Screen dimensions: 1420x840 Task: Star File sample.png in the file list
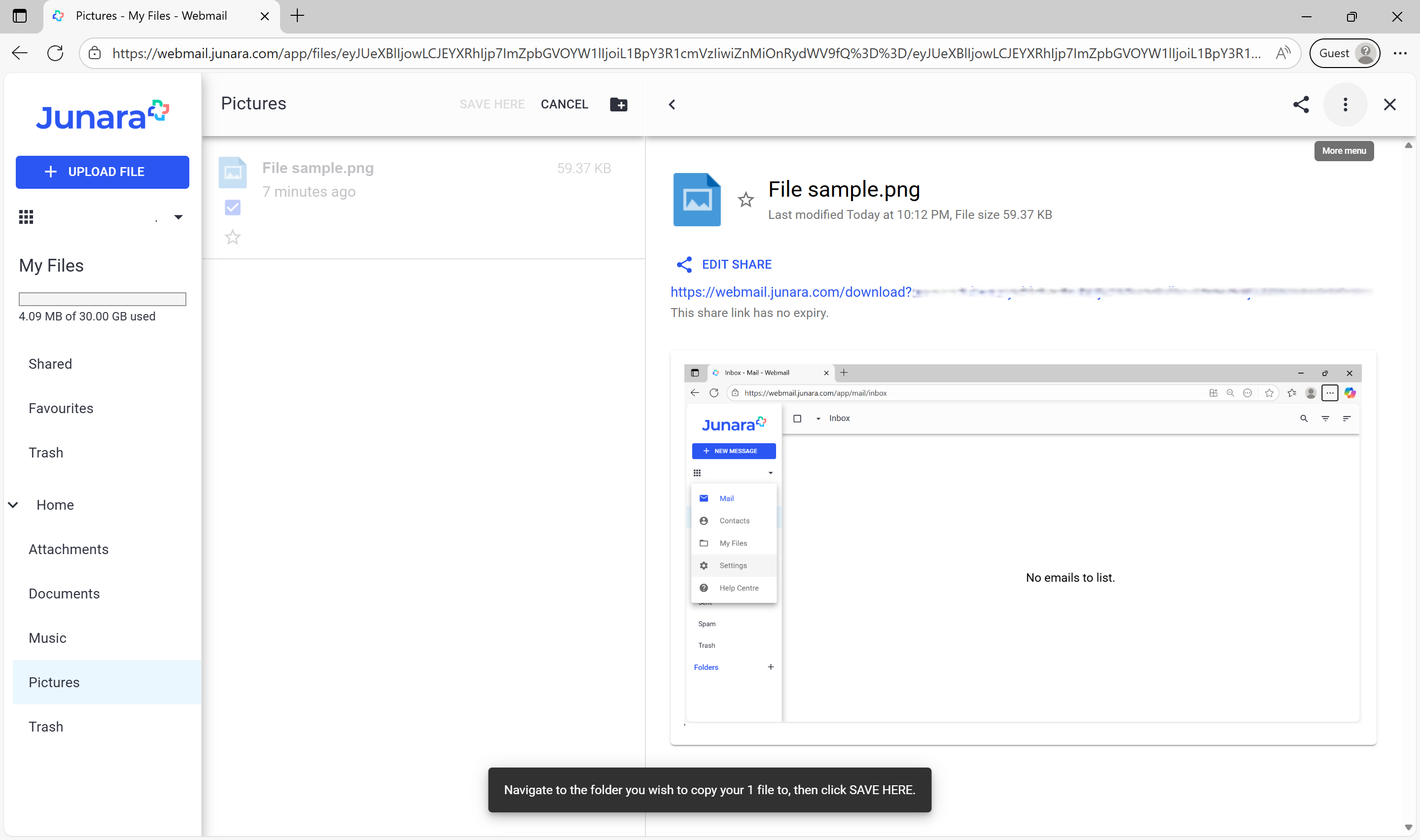tap(233, 237)
